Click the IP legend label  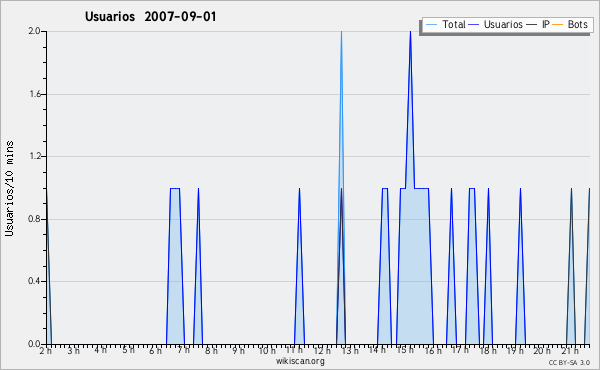[x=546, y=24]
